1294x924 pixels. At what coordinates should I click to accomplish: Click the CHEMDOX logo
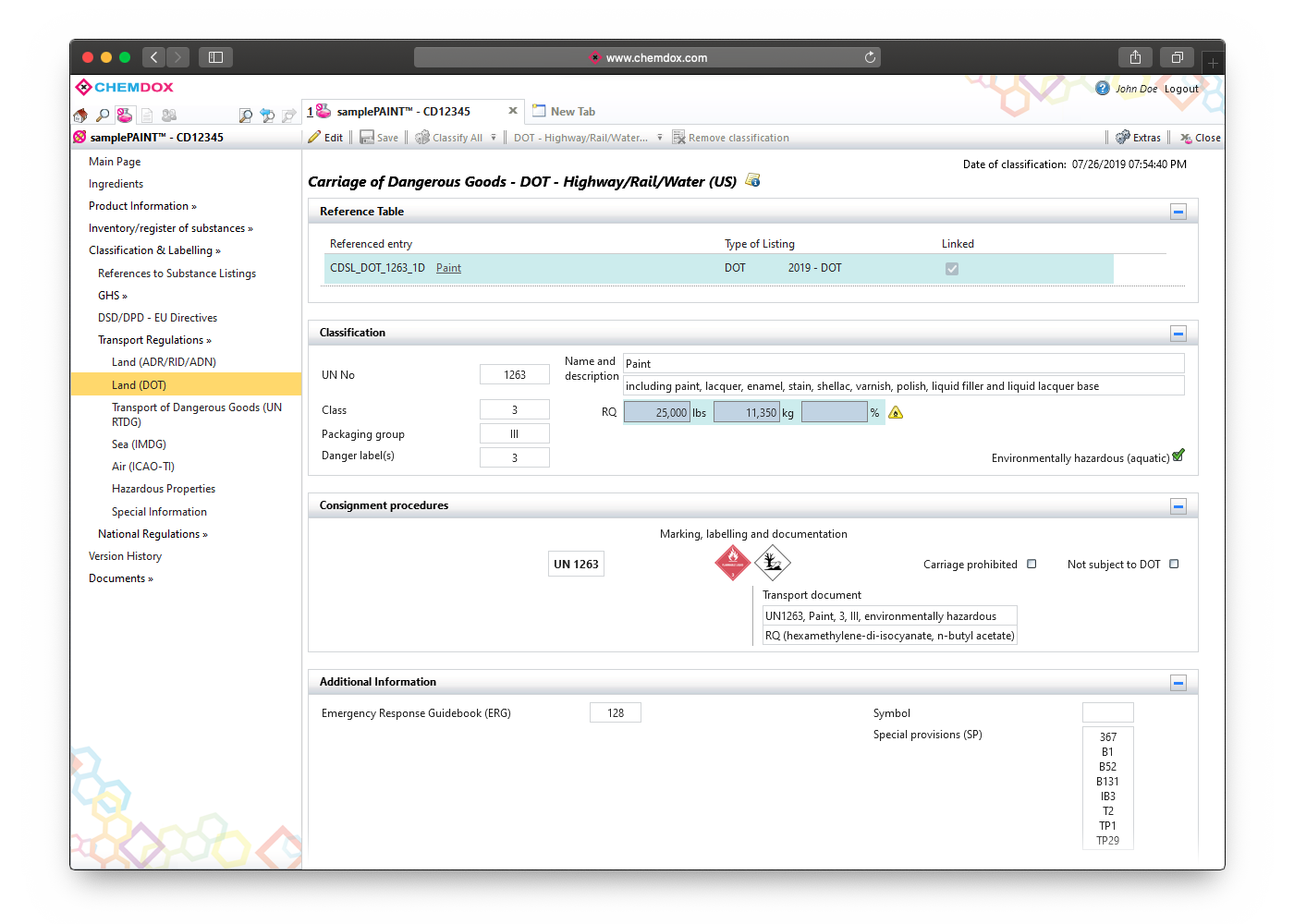point(125,87)
